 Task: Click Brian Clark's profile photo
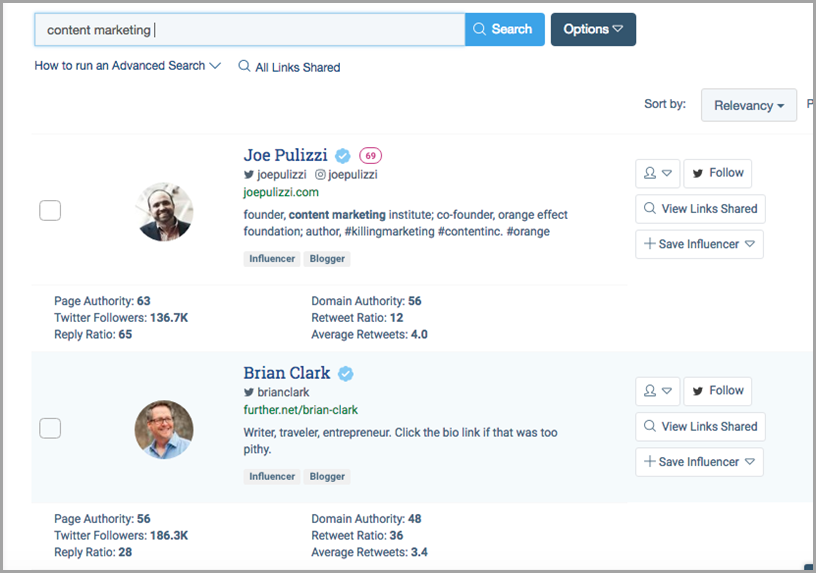(164, 429)
